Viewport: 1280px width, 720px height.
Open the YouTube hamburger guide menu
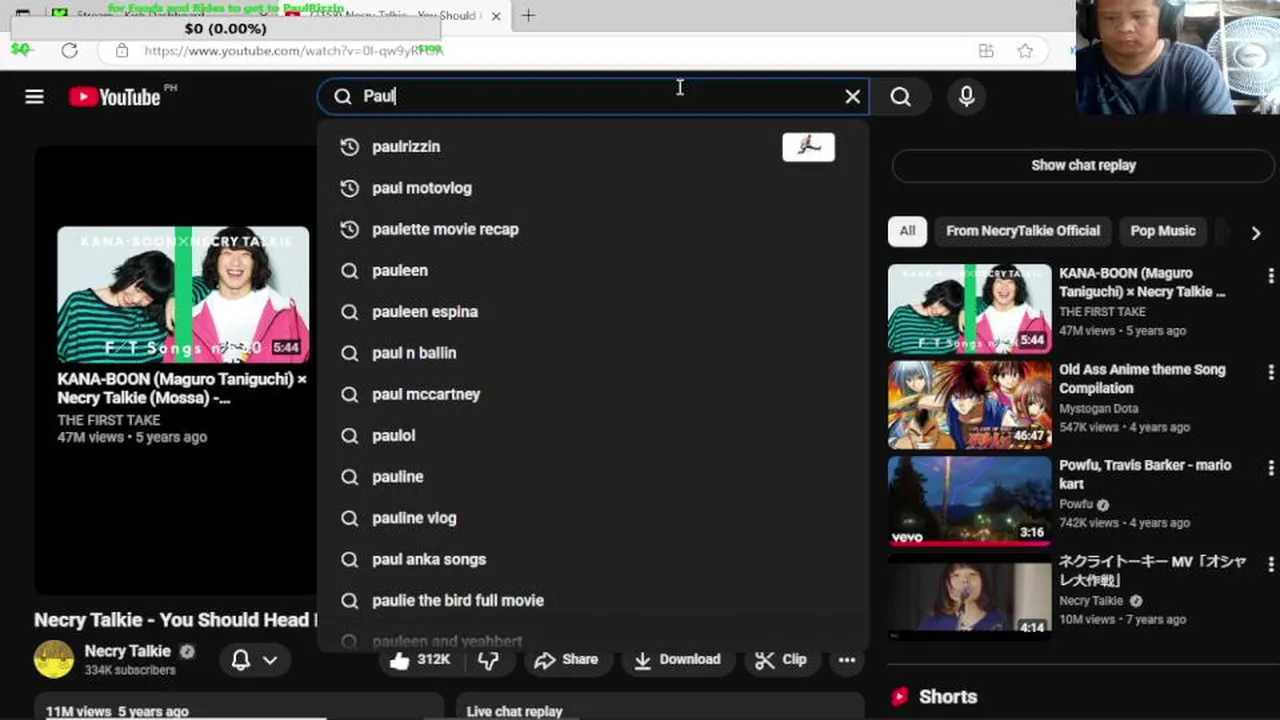[x=34, y=97]
